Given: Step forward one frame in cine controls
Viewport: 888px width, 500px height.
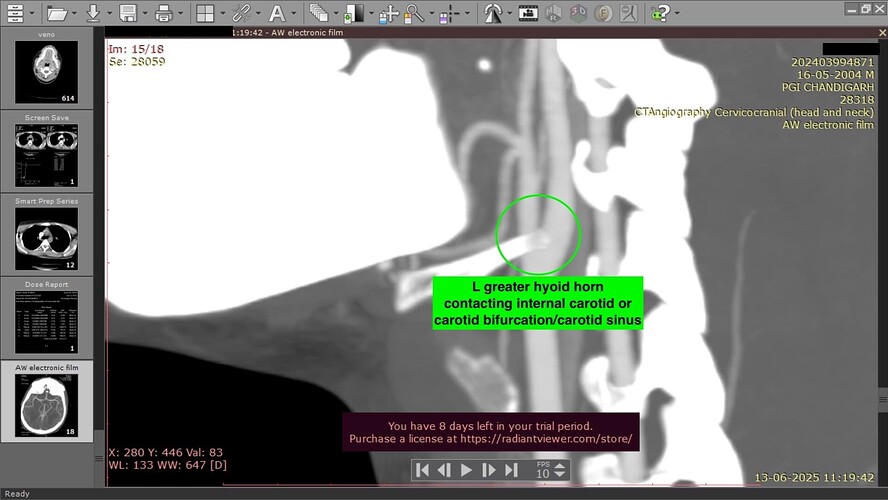Looking at the screenshot, I should pos(488,470).
